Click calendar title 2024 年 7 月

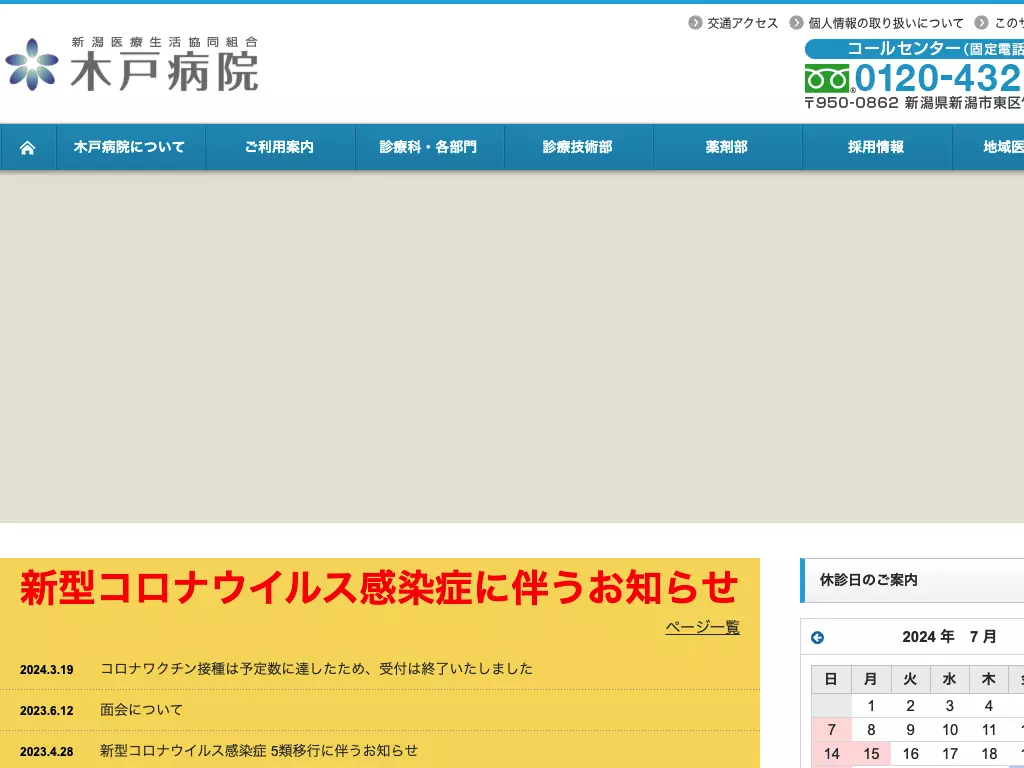[x=949, y=637]
